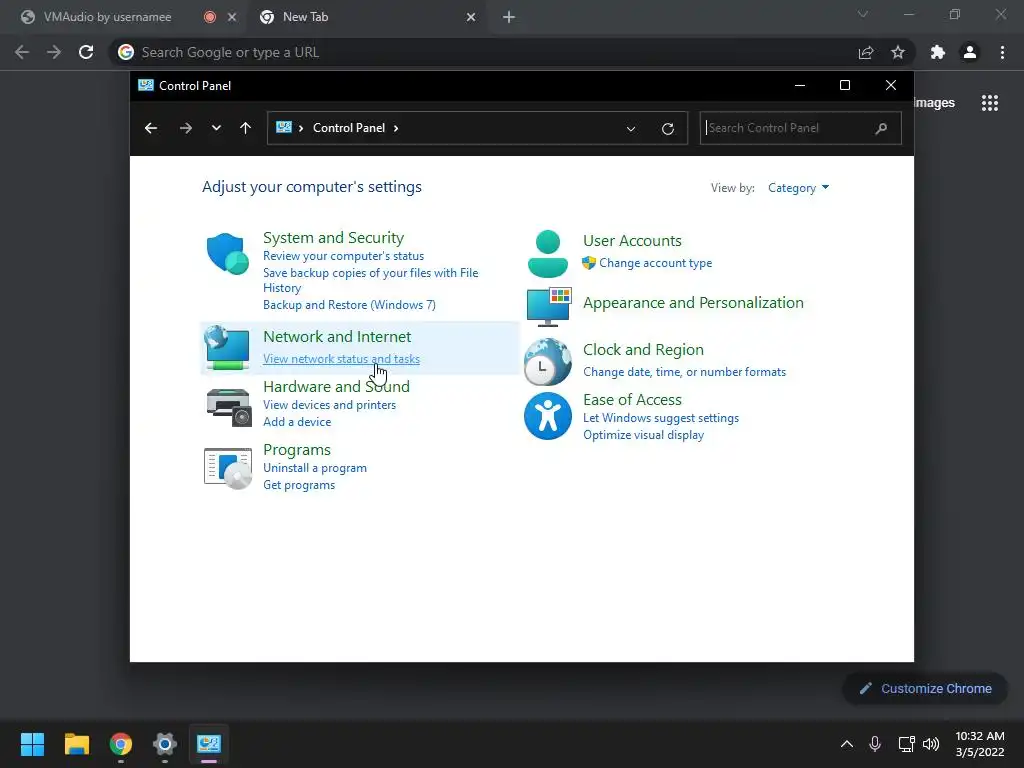Open the Clock and Region globe-clock icon
This screenshot has height=768, width=1024.
tap(547, 361)
